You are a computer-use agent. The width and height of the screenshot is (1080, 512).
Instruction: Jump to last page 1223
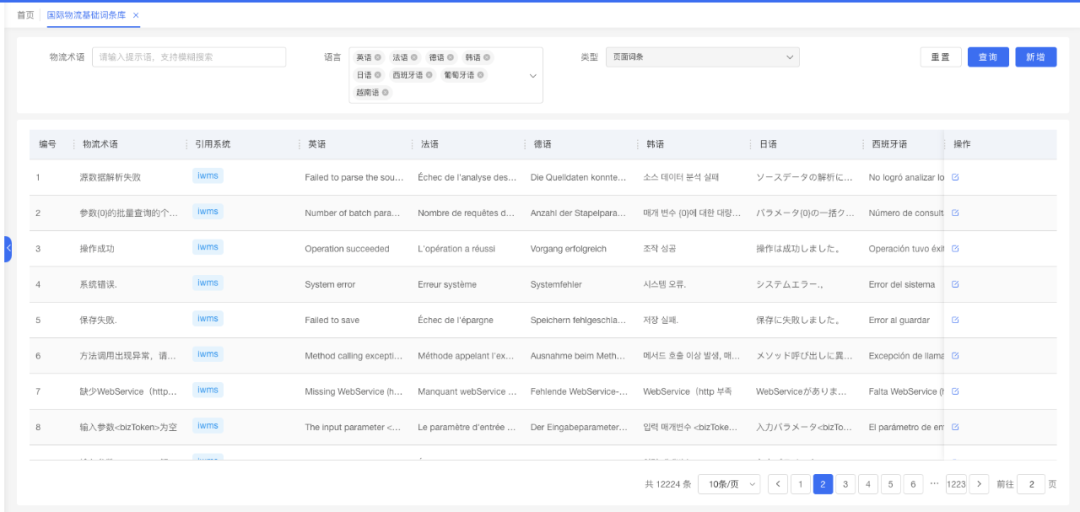[x=956, y=484]
